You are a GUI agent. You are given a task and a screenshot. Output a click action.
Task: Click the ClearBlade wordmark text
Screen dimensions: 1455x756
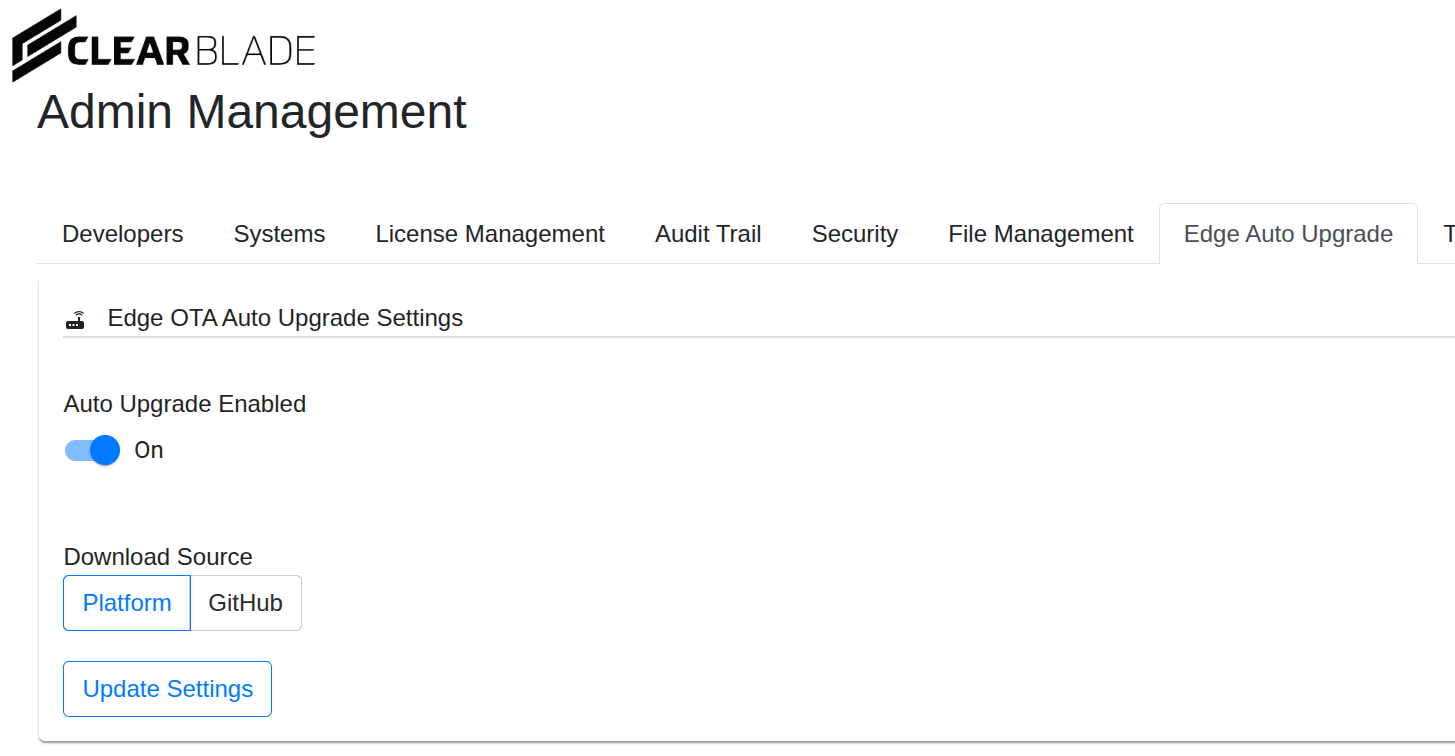coord(190,50)
